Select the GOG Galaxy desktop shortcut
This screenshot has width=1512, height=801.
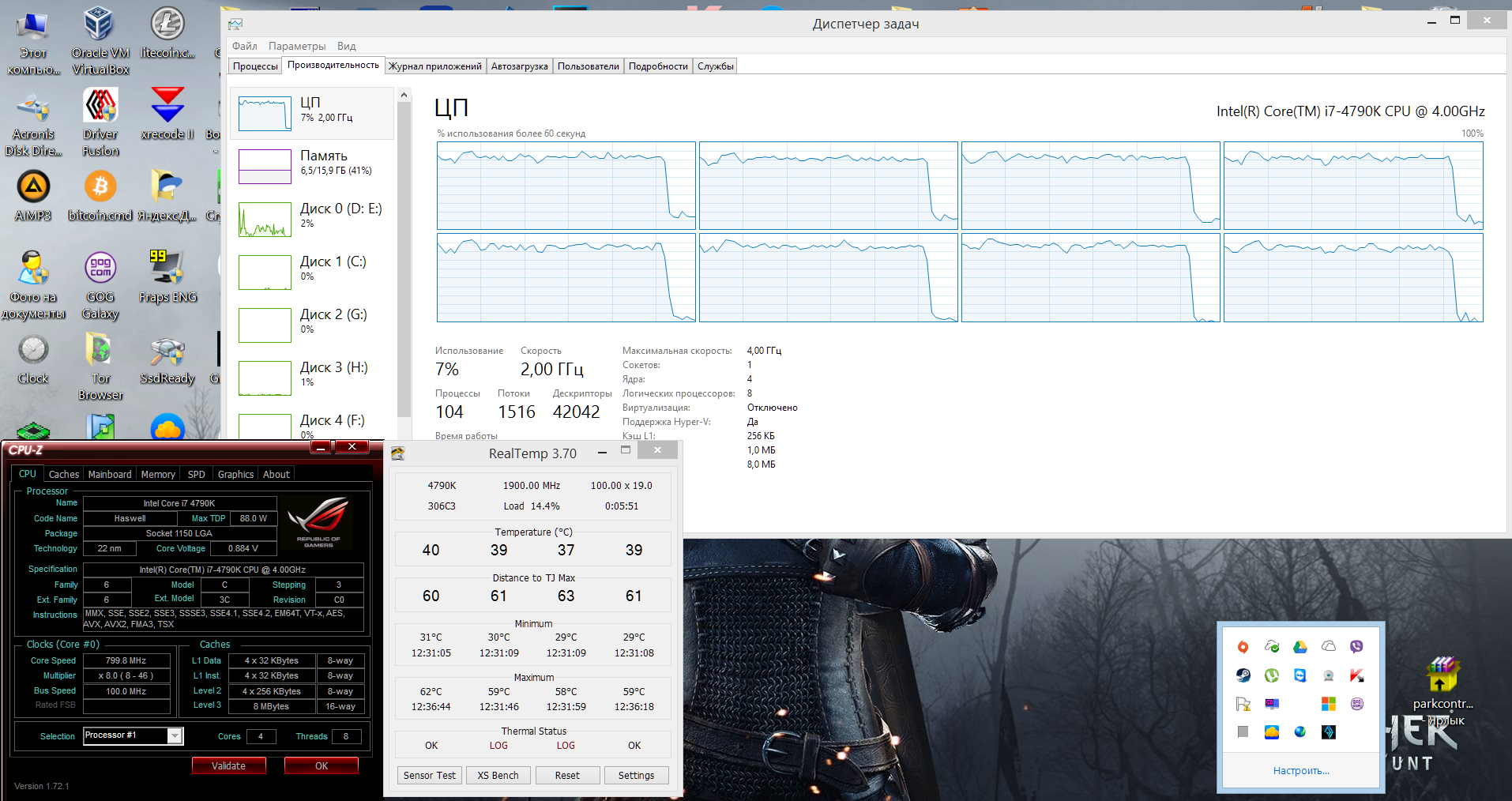point(100,285)
